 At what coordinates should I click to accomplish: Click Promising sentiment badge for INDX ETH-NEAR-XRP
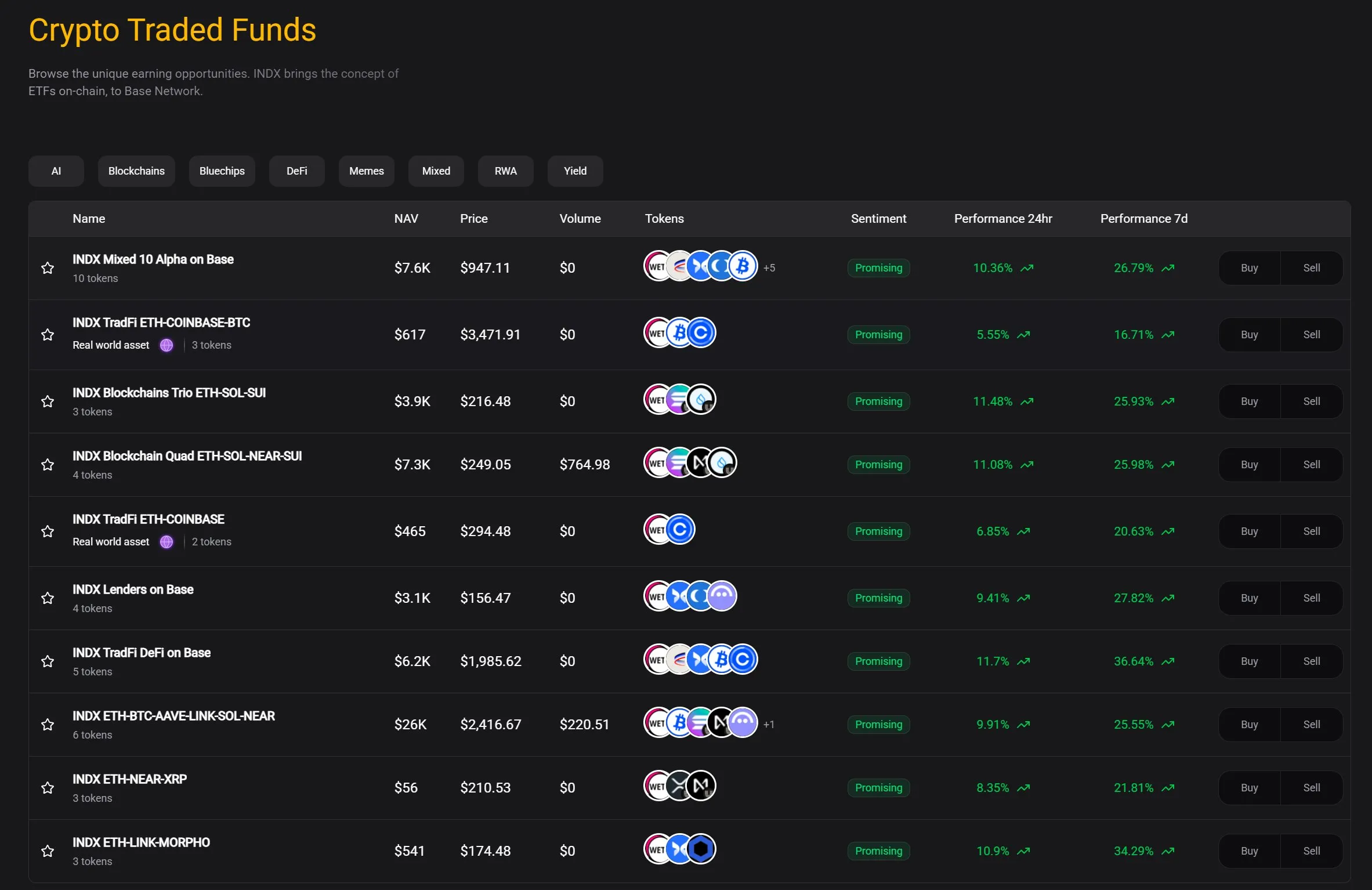[x=879, y=788]
